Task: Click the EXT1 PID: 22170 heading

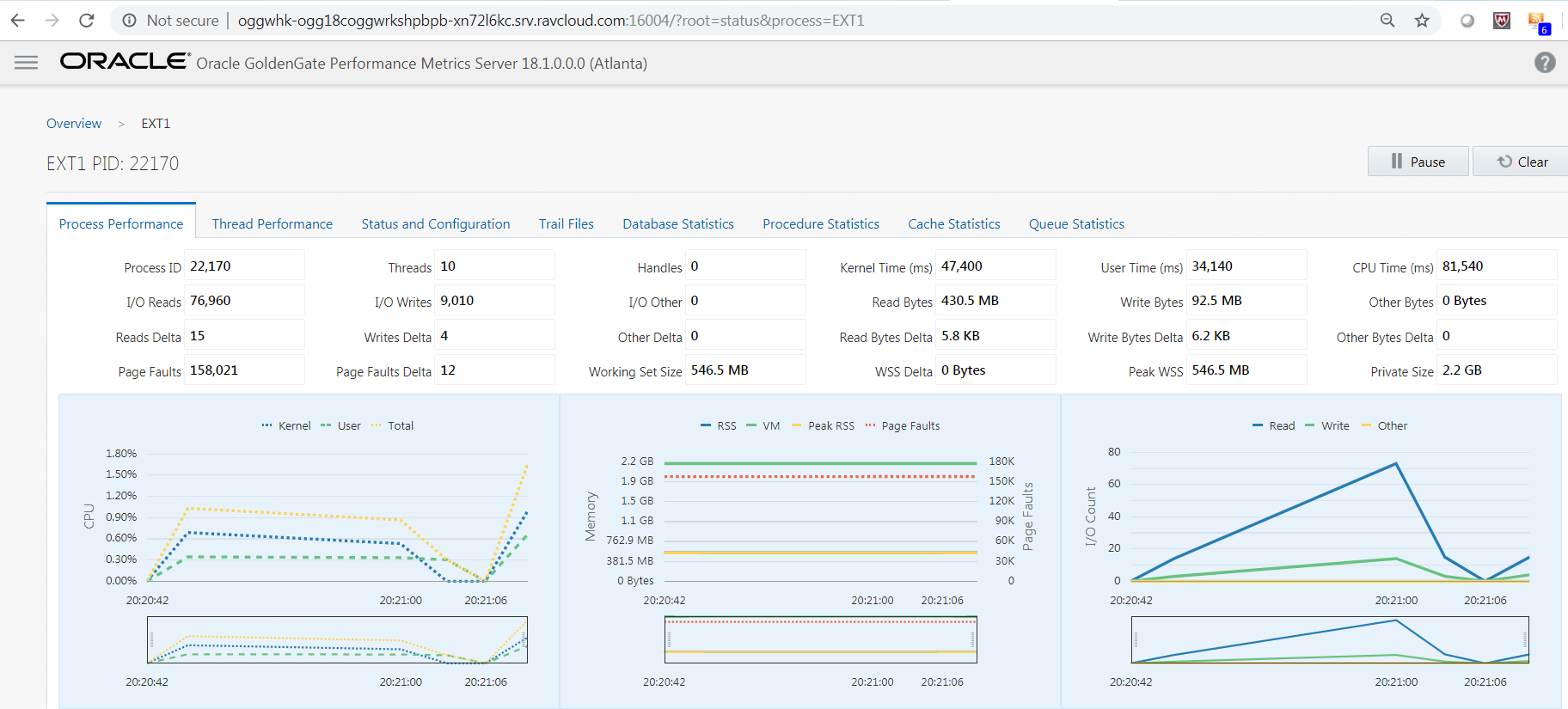Action: tap(113, 163)
